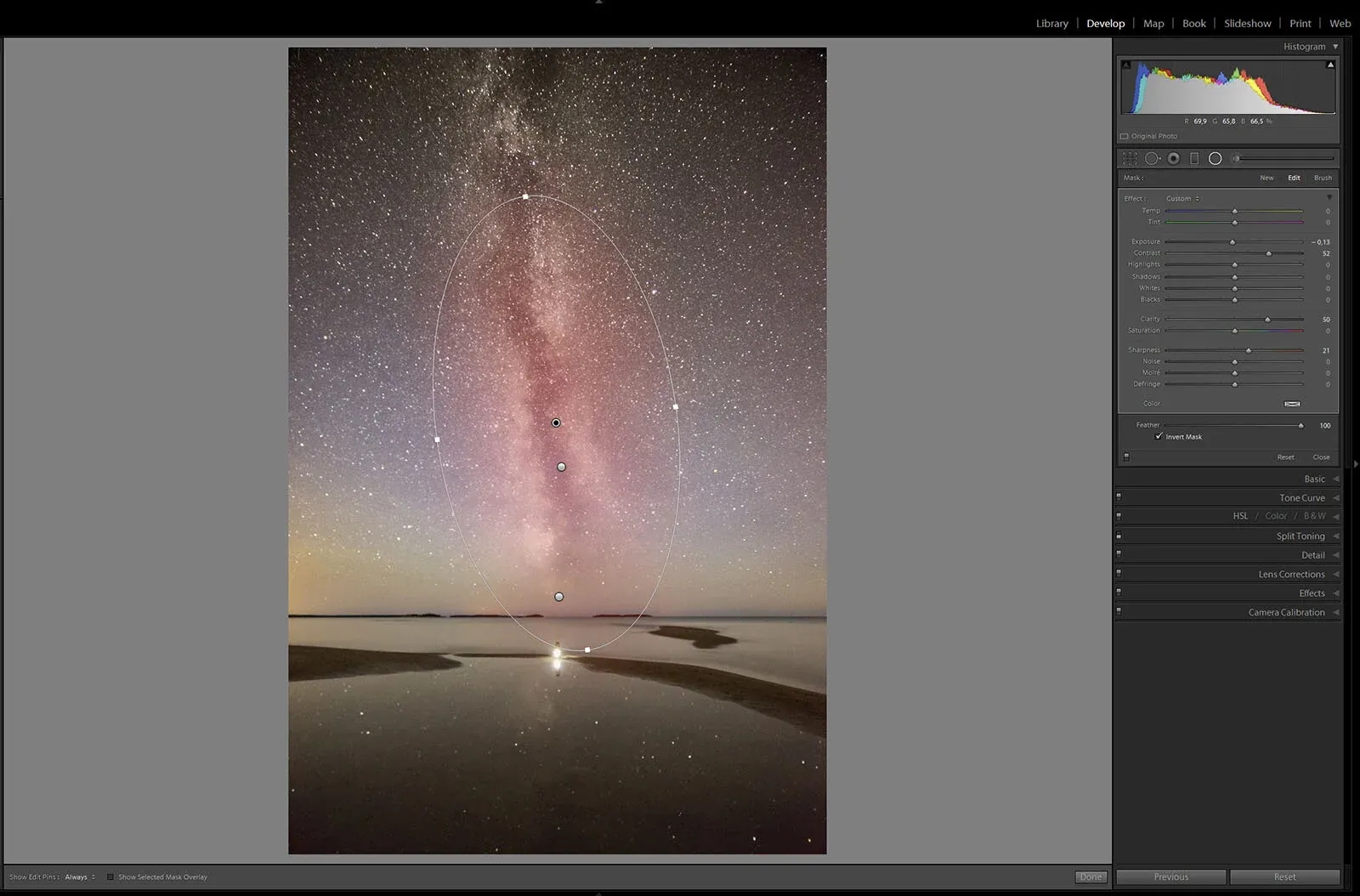Click the Original Photo icon
Screen dimensions: 1360x896
1125,136
